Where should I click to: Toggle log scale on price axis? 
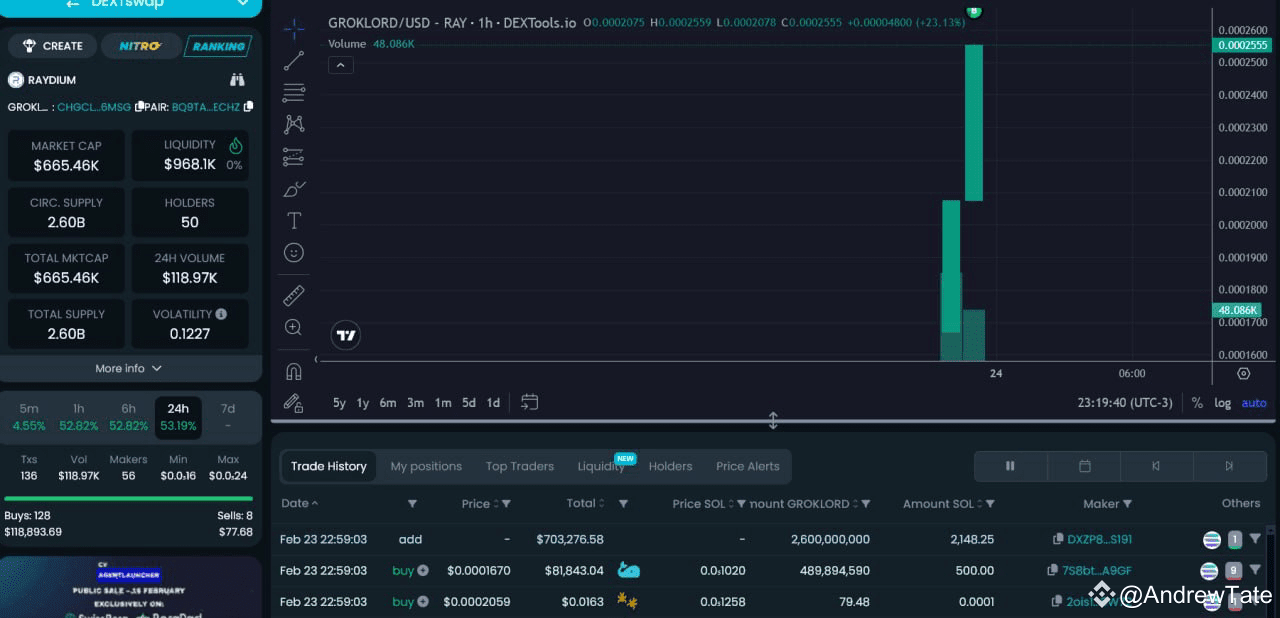(1222, 403)
